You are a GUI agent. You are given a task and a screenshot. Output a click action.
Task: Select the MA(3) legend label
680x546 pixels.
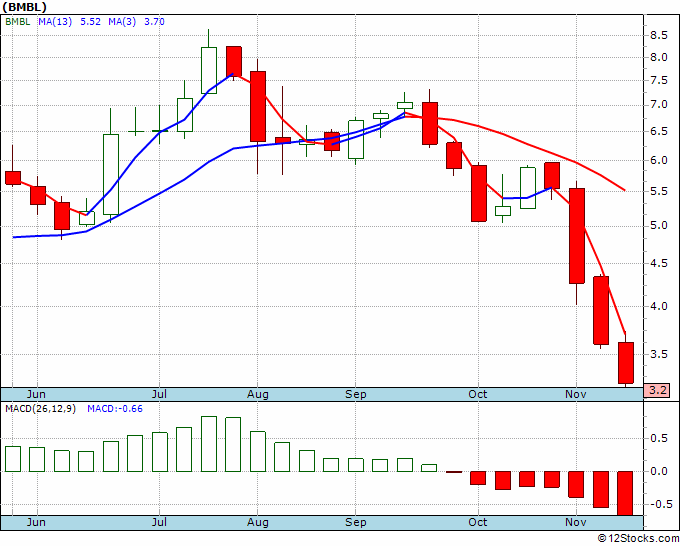point(122,22)
